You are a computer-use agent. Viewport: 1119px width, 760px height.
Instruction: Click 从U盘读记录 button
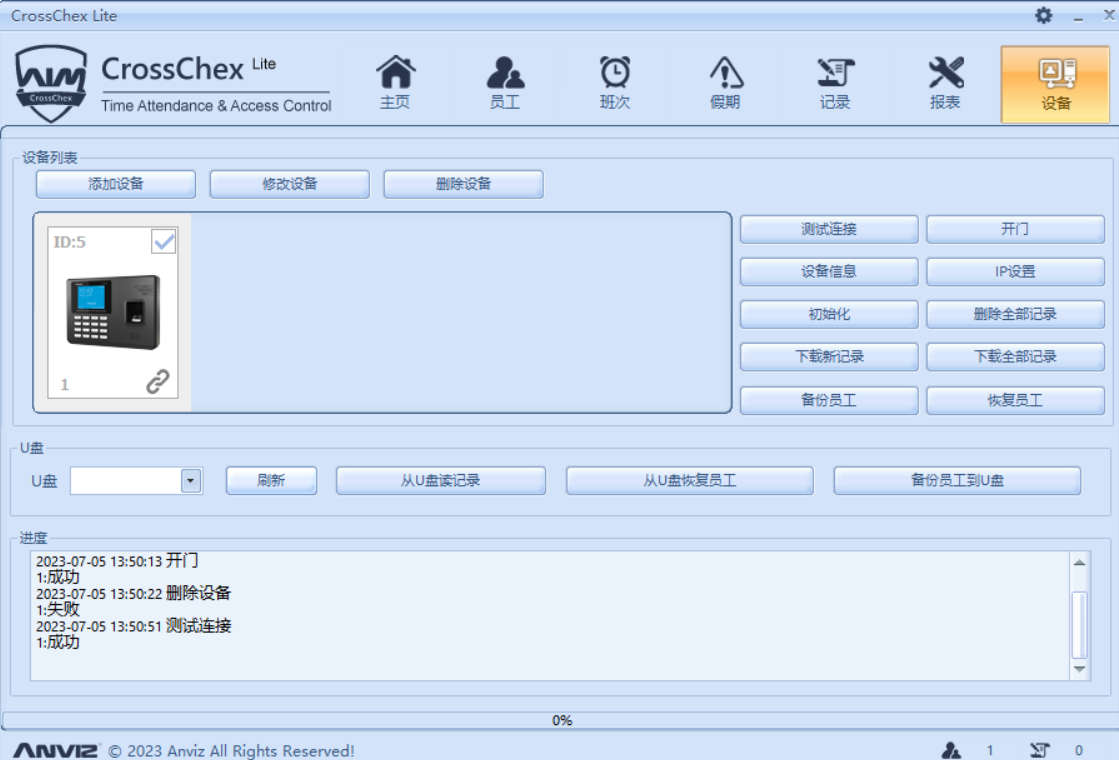pos(441,480)
